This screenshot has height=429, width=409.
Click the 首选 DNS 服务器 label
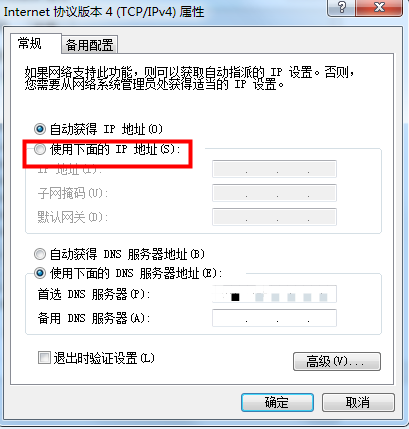(94, 294)
